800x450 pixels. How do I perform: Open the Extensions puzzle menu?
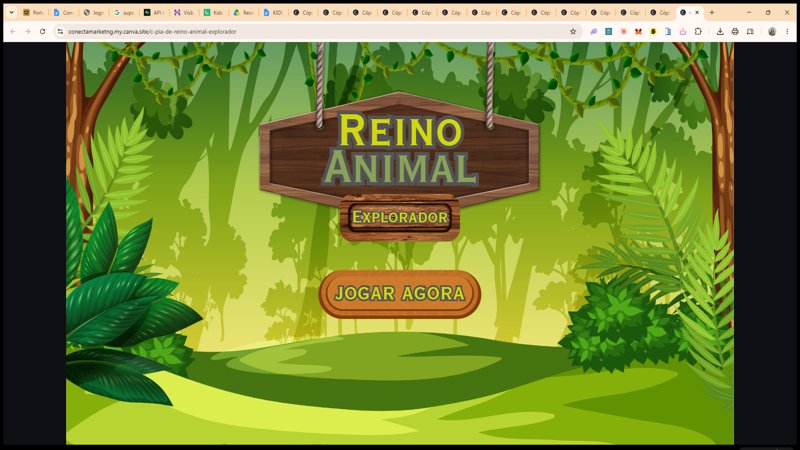(x=698, y=32)
